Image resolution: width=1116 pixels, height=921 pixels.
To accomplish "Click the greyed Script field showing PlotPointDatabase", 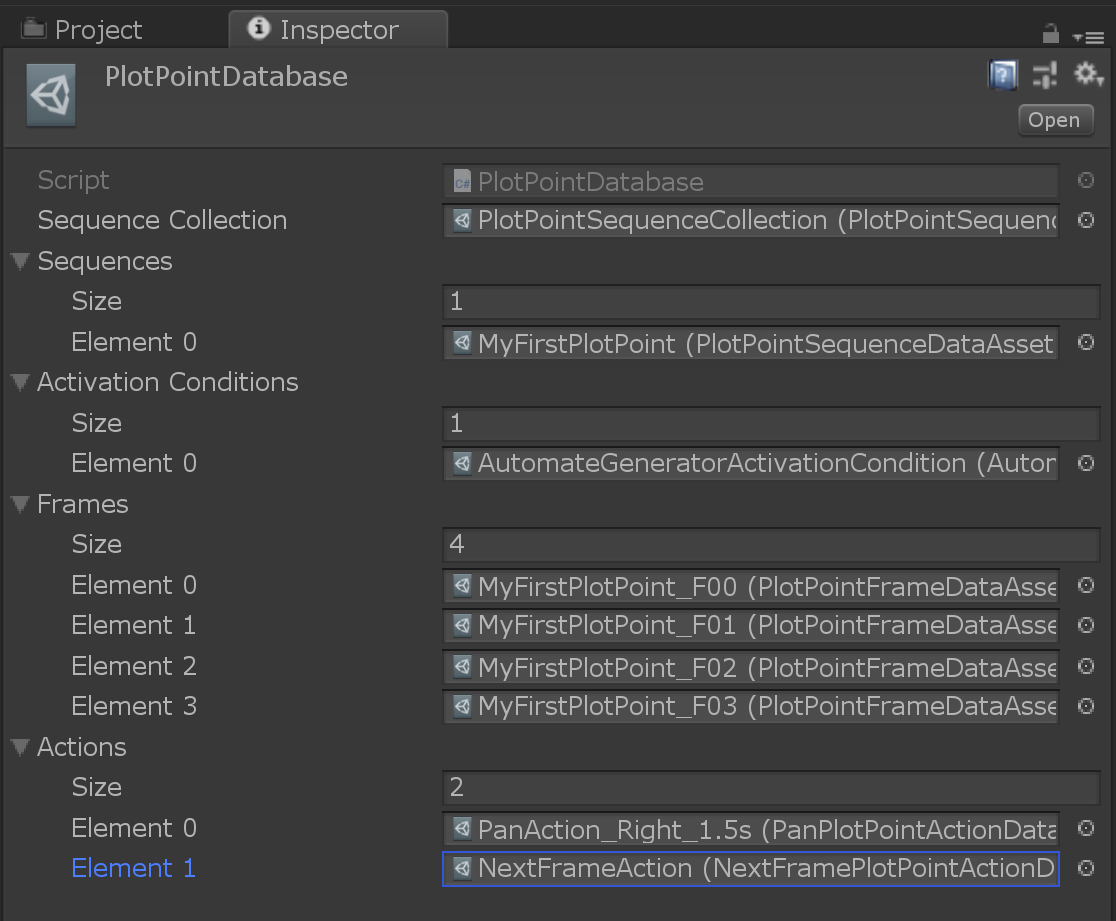I will 750,181.
